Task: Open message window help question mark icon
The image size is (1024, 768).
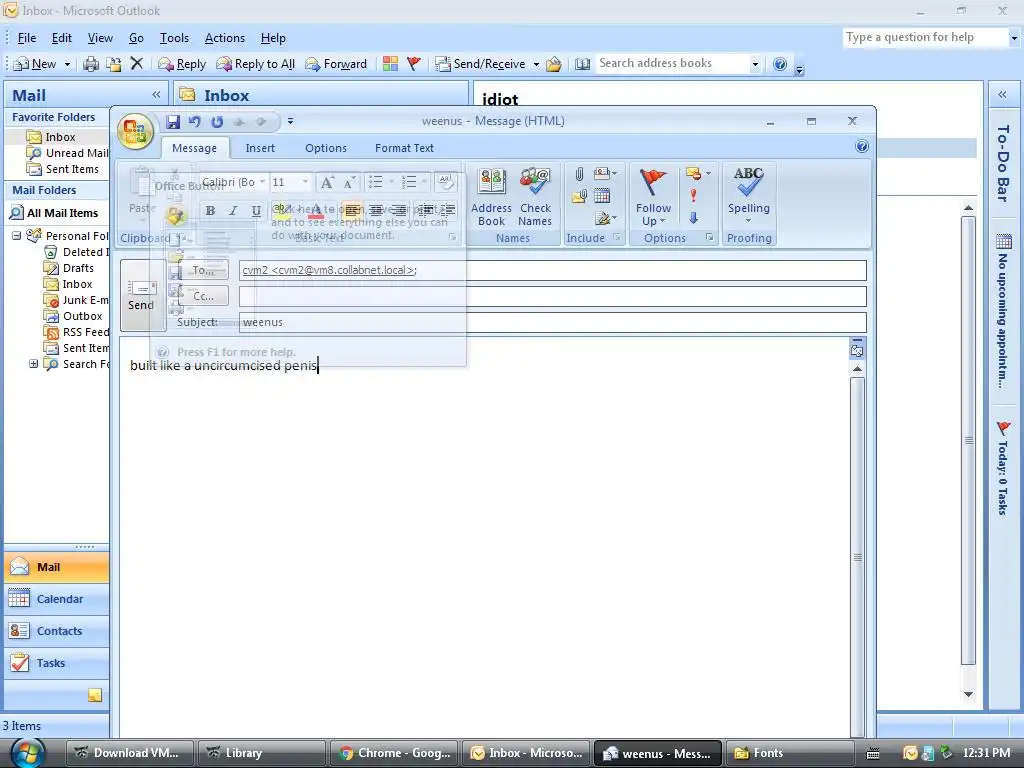Action: [862, 146]
